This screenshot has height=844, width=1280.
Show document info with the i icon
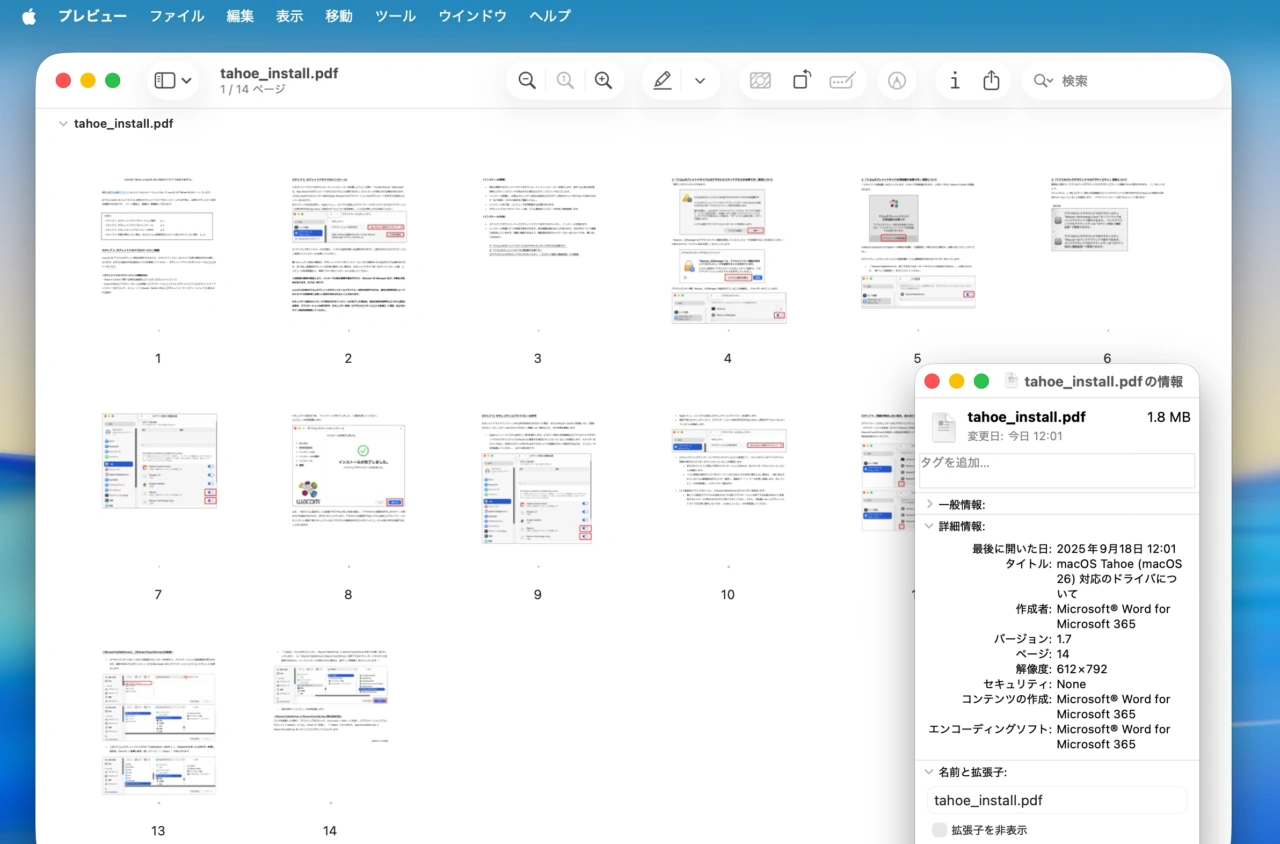point(954,80)
